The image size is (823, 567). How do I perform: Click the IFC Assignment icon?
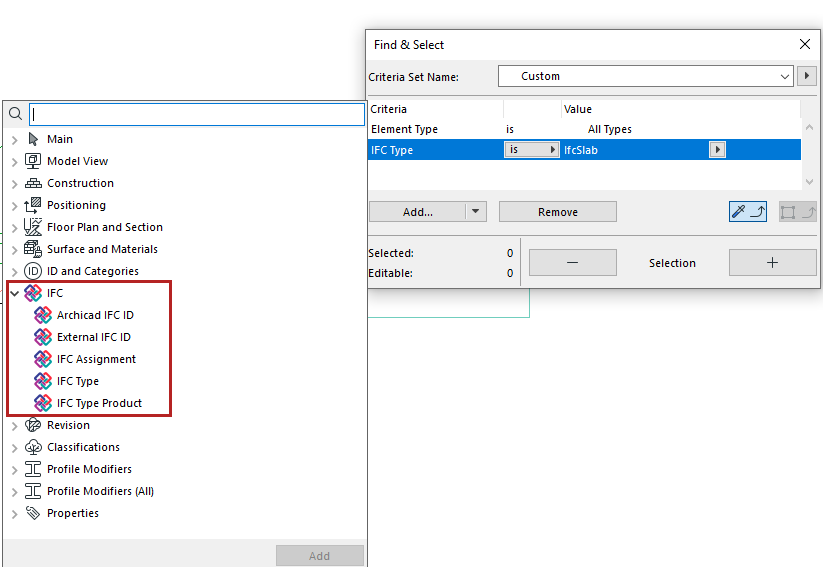[x=43, y=359]
